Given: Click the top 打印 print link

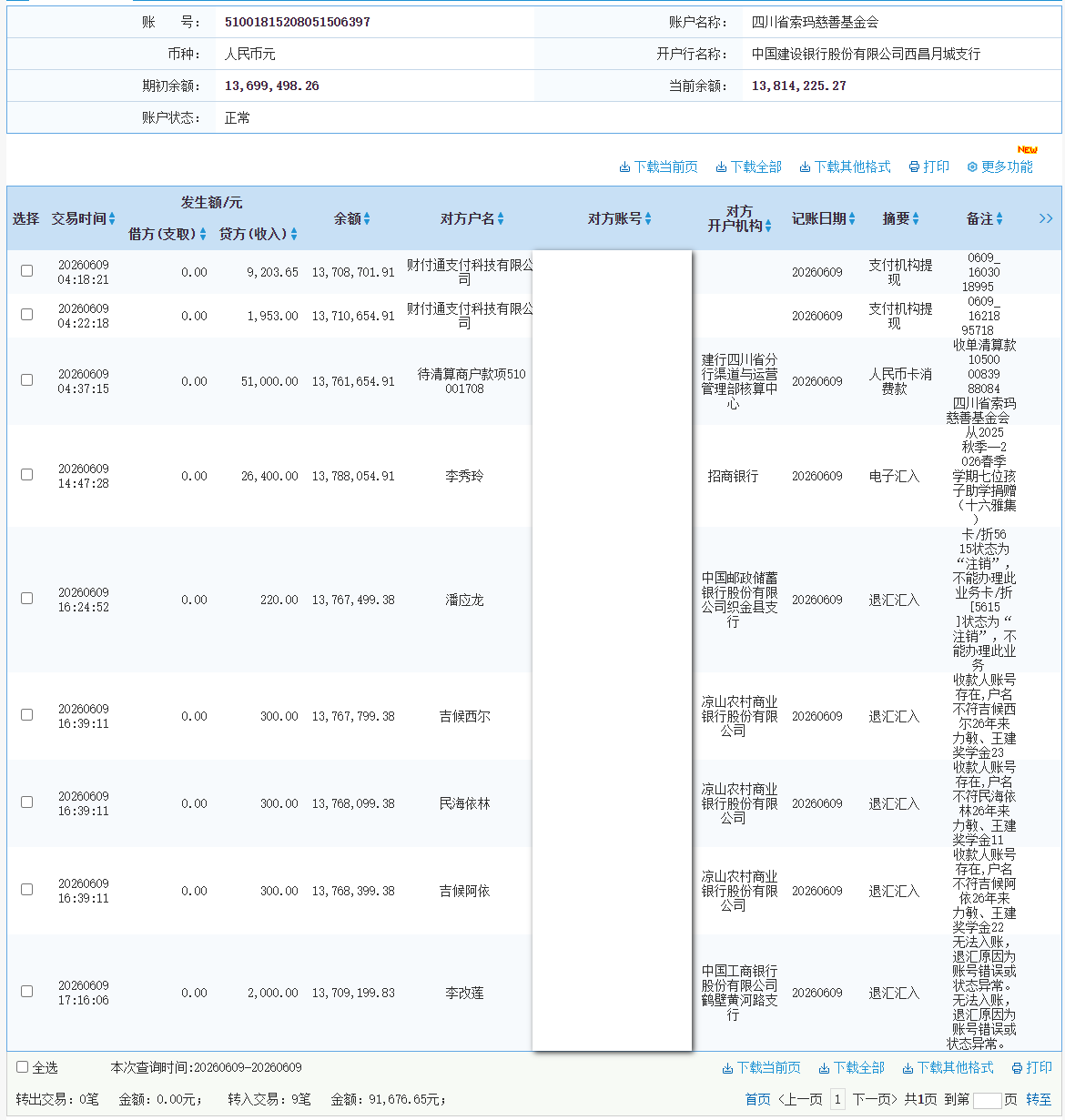Looking at the screenshot, I should [x=929, y=166].
